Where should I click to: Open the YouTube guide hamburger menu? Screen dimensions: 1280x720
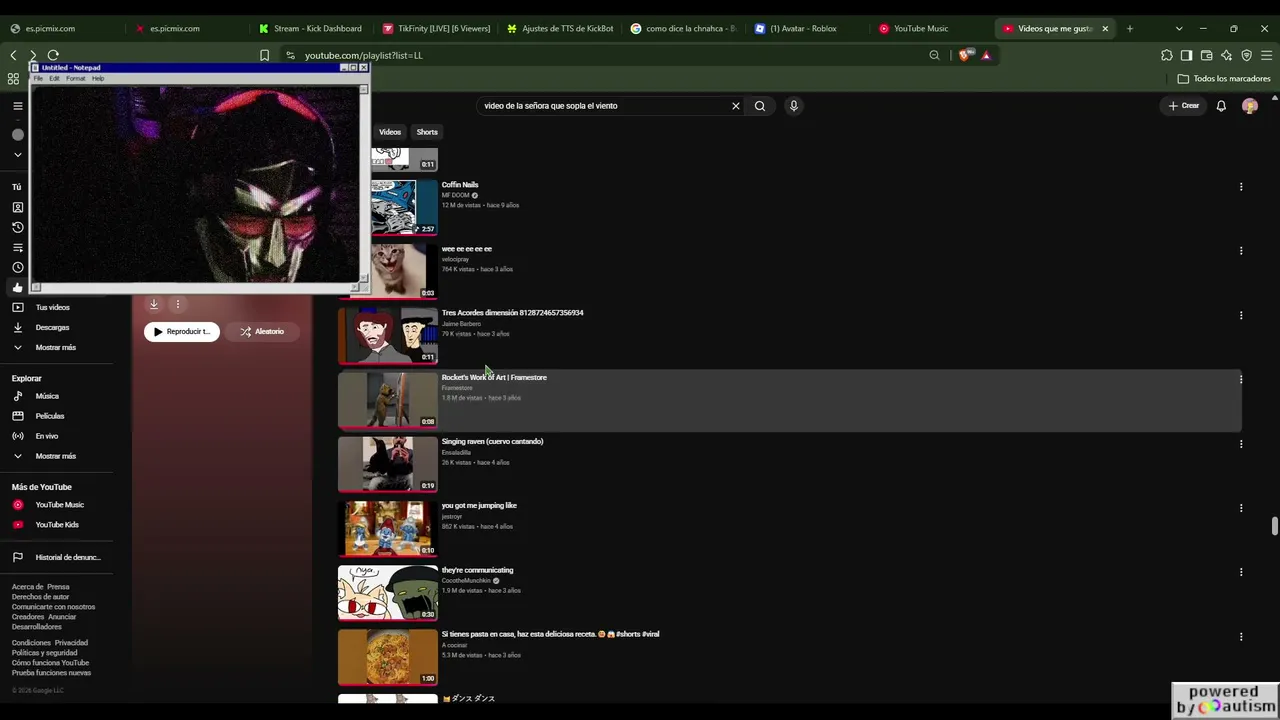(x=17, y=105)
